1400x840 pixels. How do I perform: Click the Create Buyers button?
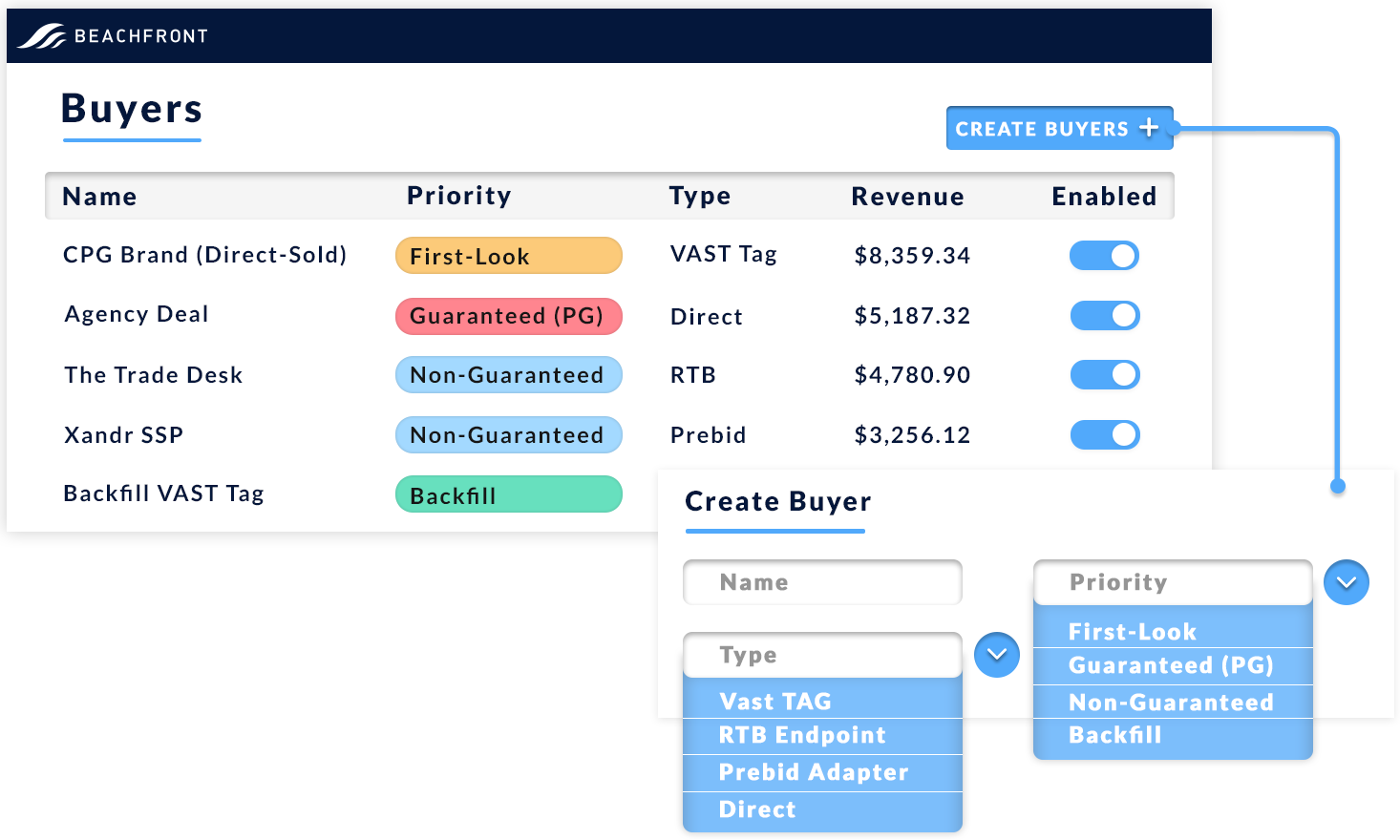pyautogui.click(x=1059, y=128)
